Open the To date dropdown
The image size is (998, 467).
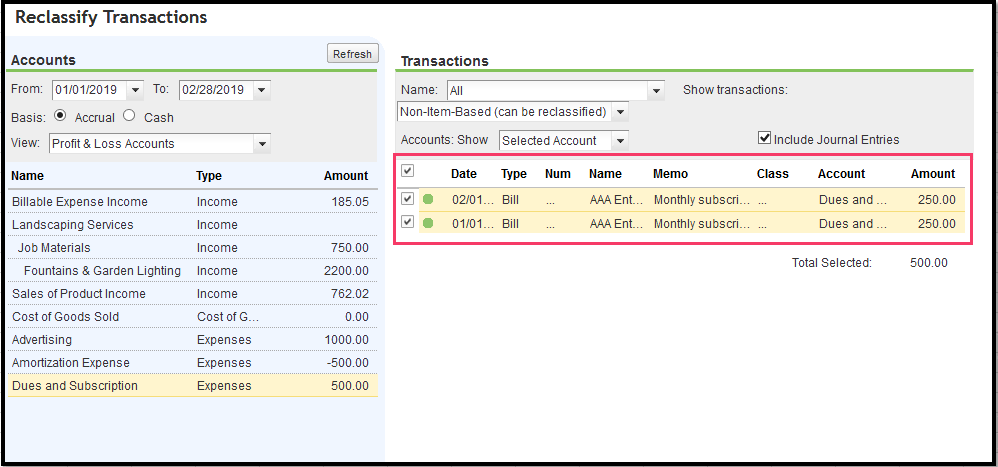262,90
